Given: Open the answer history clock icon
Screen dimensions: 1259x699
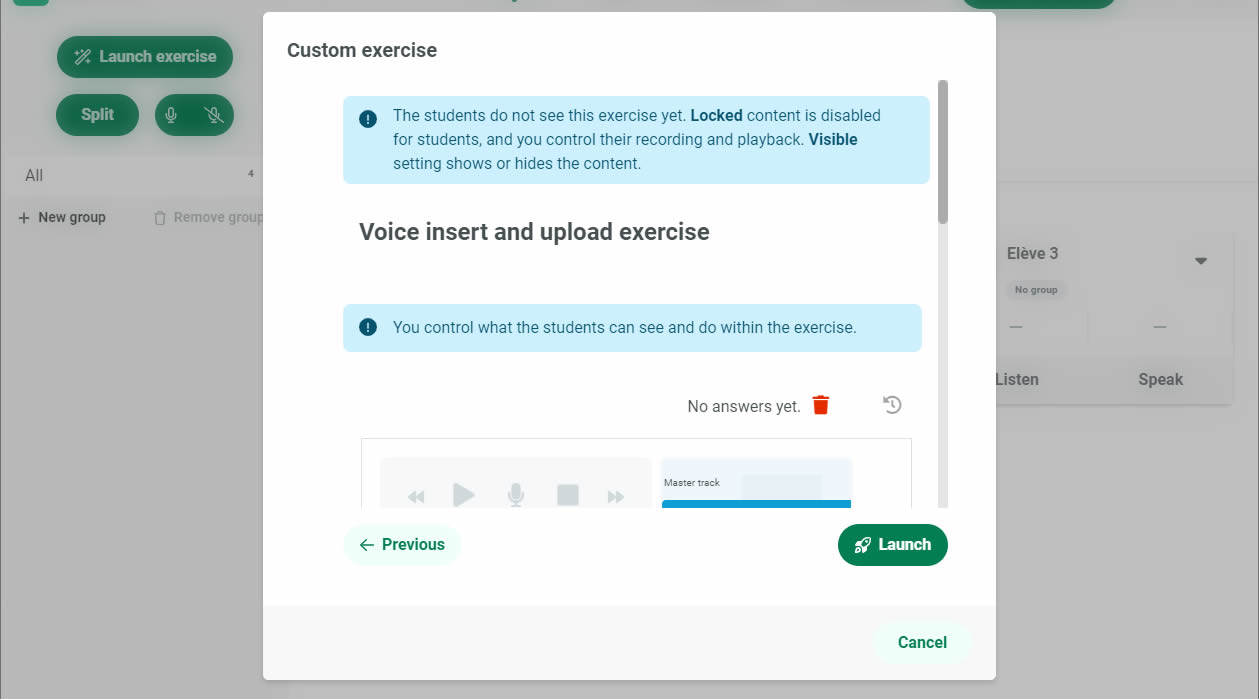Looking at the screenshot, I should tap(892, 405).
